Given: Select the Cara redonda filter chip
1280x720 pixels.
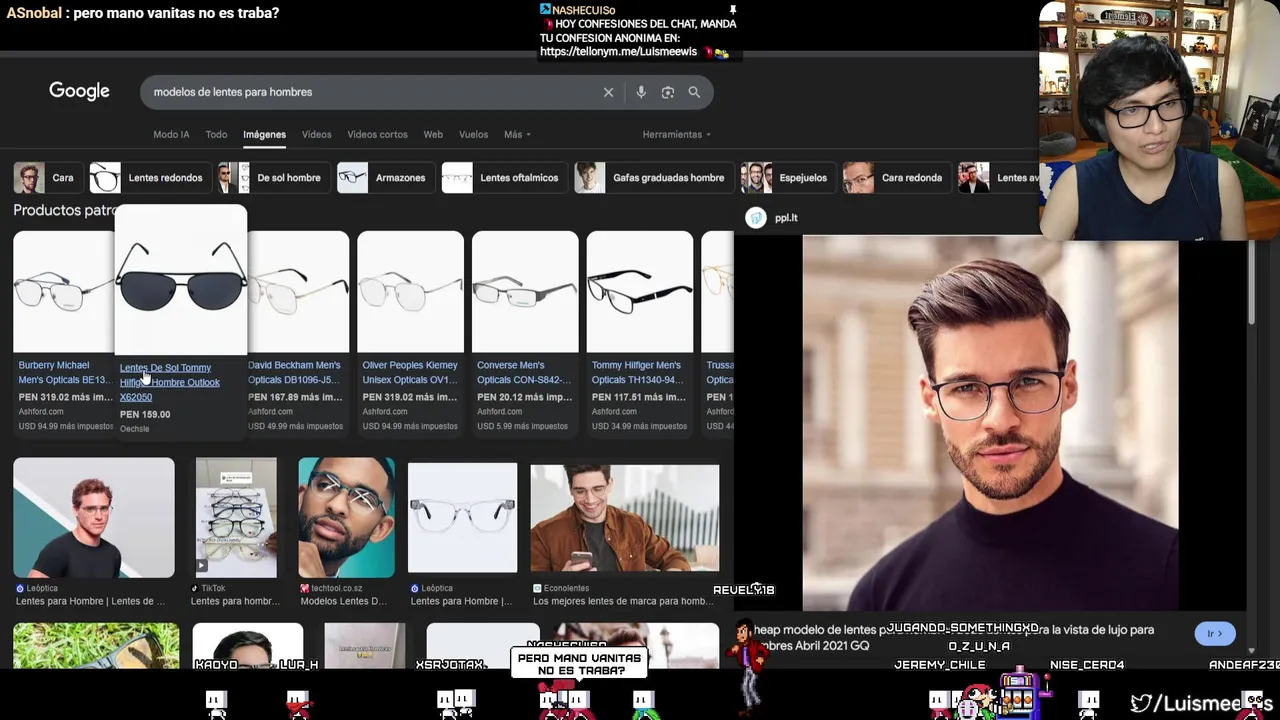Looking at the screenshot, I should [896, 178].
